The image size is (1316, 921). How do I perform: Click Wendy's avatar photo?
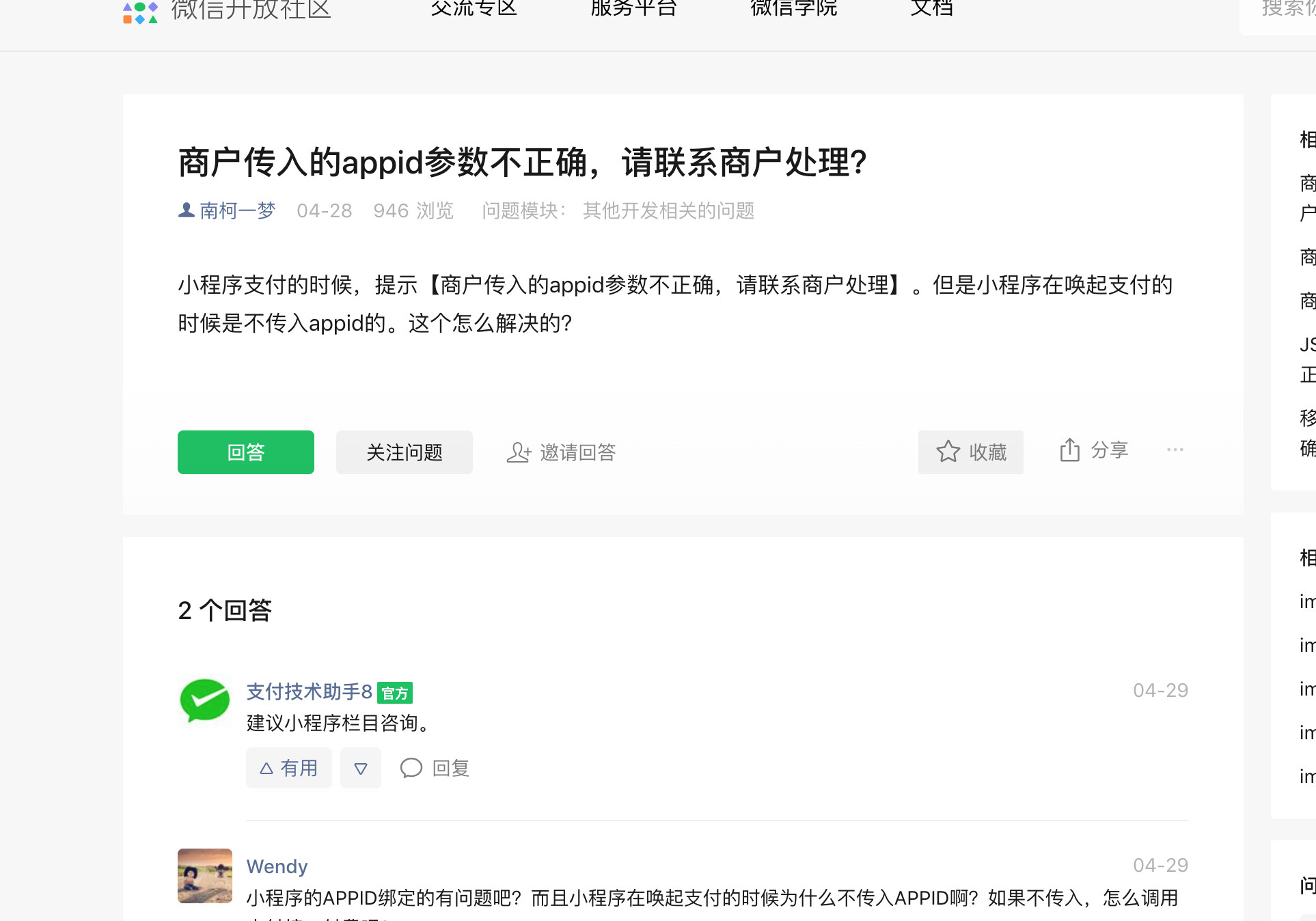point(204,876)
